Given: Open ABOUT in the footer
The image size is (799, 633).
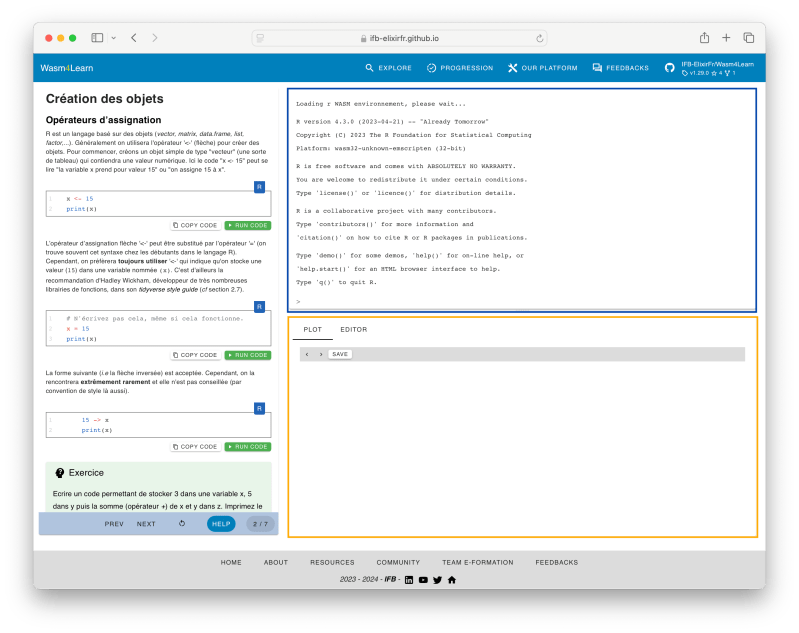Looking at the screenshot, I should point(276,563).
